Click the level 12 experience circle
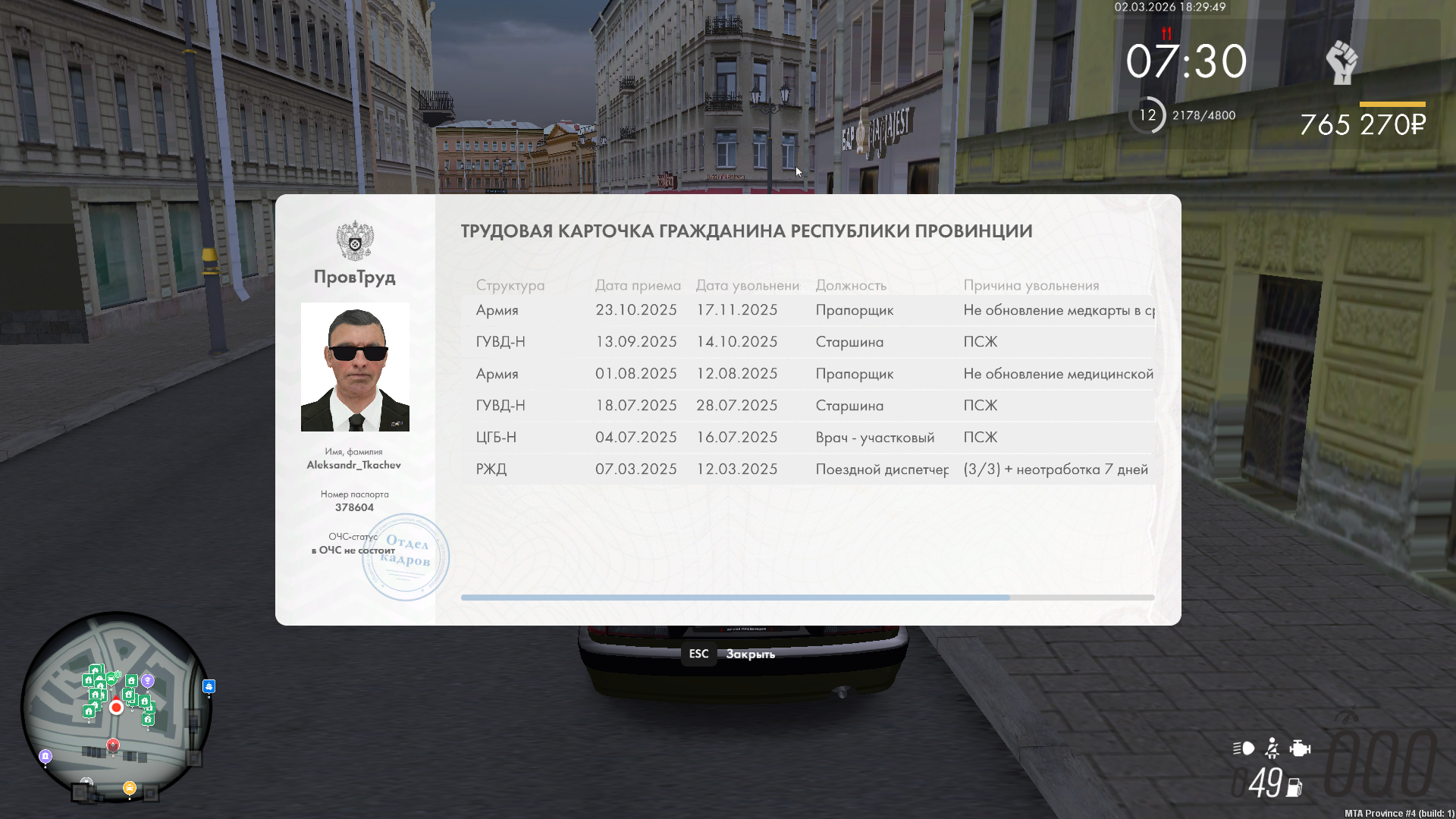The height and width of the screenshot is (819, 1456). (1147, 115)
